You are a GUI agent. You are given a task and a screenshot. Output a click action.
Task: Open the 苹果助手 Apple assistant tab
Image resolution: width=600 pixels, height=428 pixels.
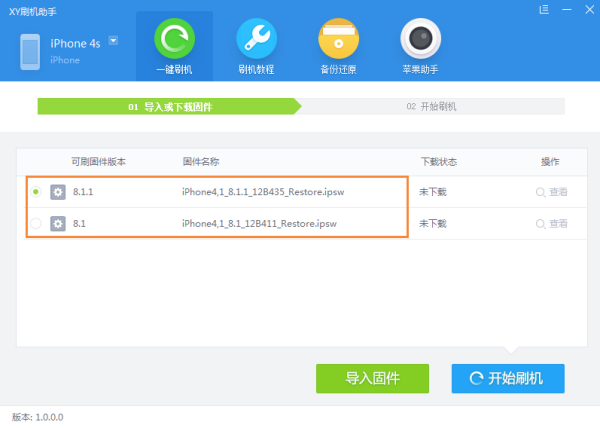(420, 46)
